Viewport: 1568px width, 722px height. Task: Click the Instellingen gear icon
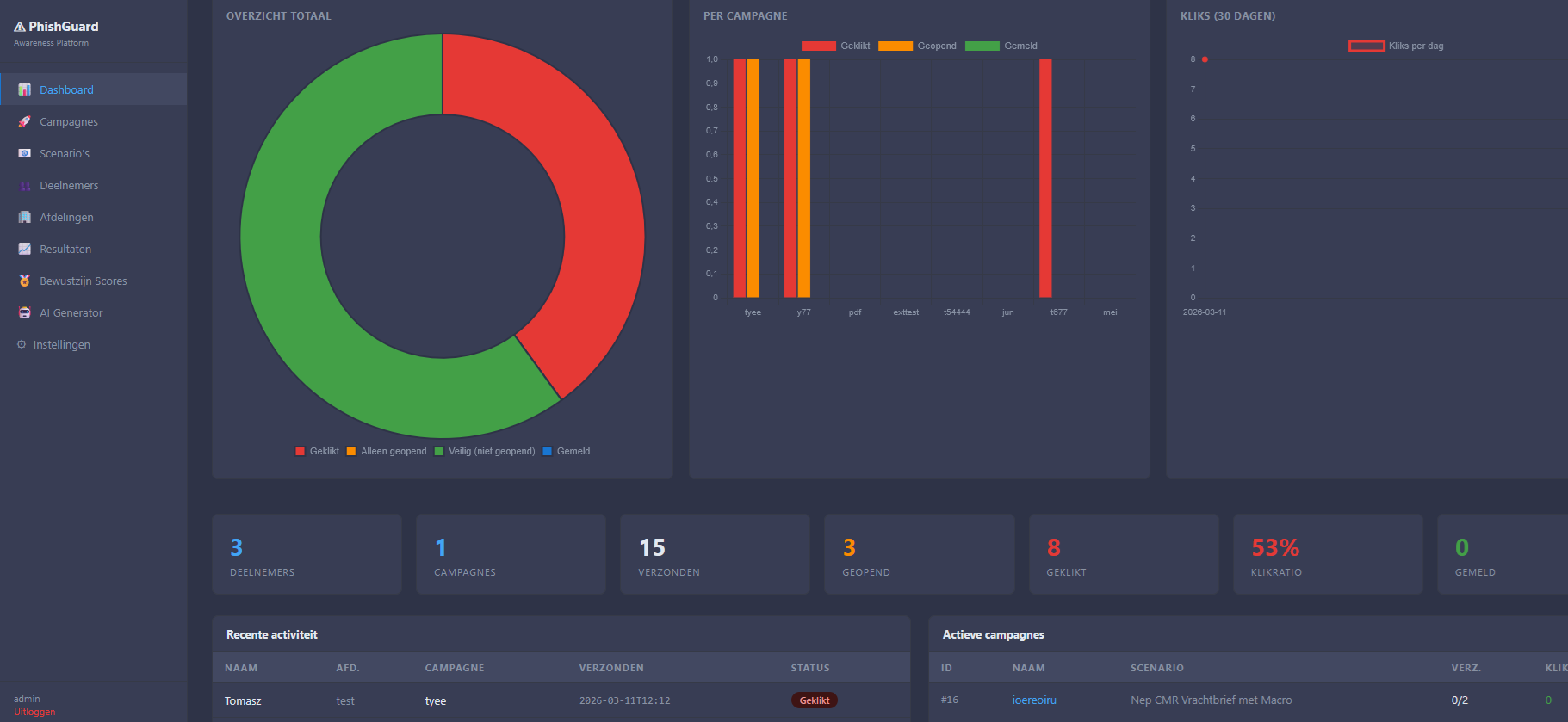[x=22, y=344]
